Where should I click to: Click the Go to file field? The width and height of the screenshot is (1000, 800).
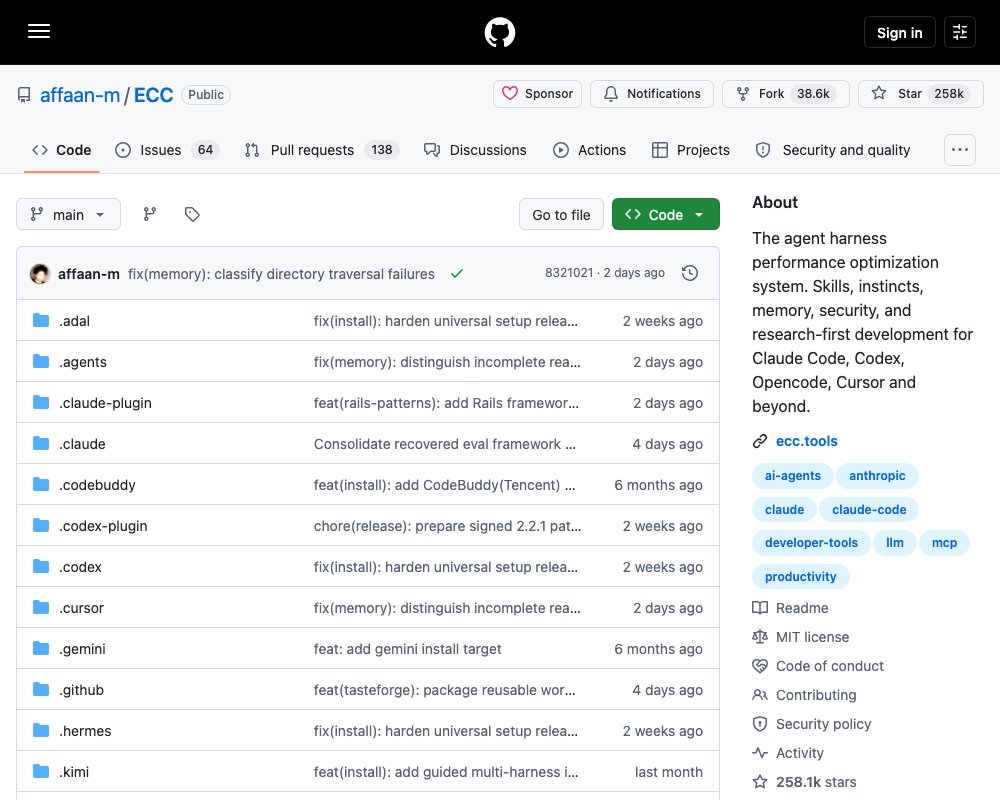[561, 214]
